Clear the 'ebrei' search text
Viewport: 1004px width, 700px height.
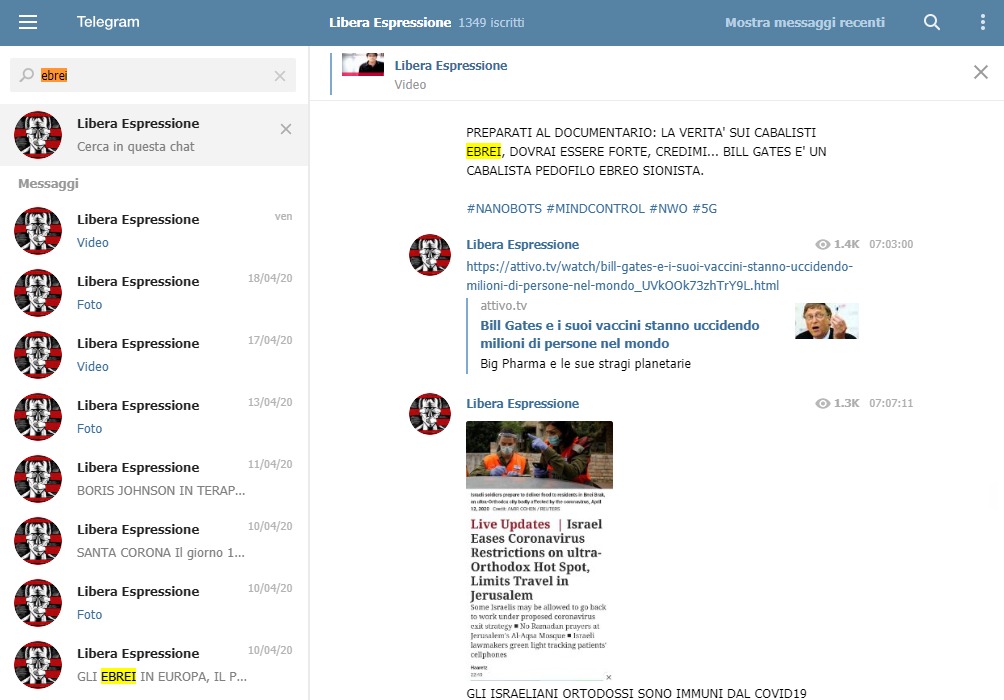(280, 76)
